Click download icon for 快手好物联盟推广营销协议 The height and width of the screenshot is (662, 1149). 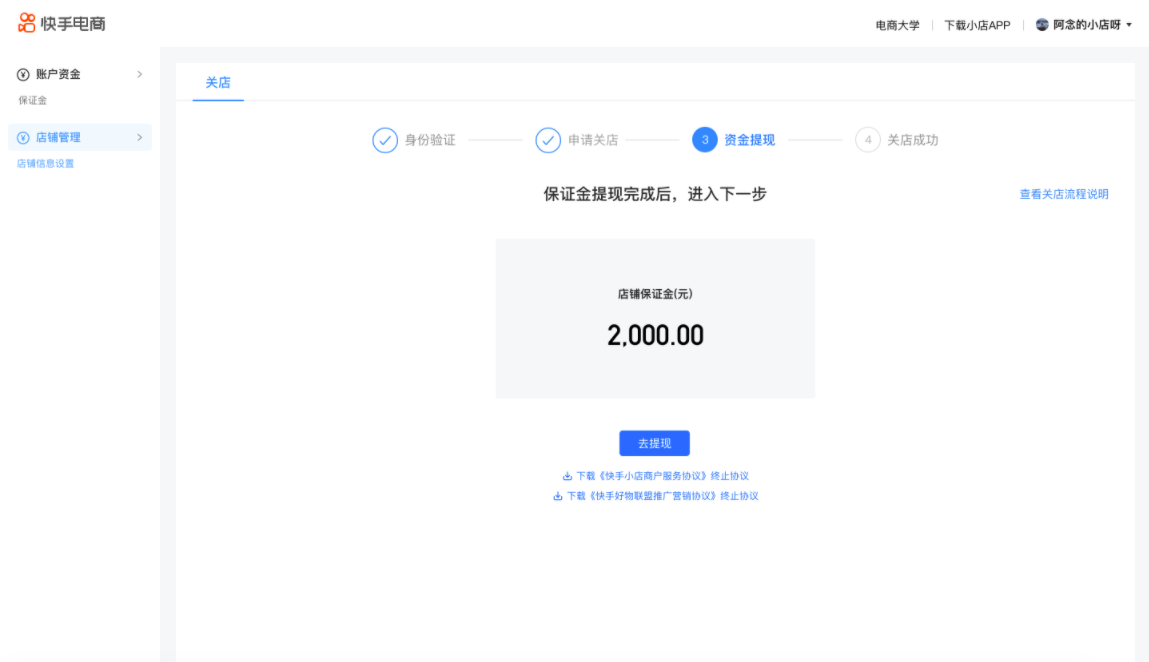[x=558, y=496]
